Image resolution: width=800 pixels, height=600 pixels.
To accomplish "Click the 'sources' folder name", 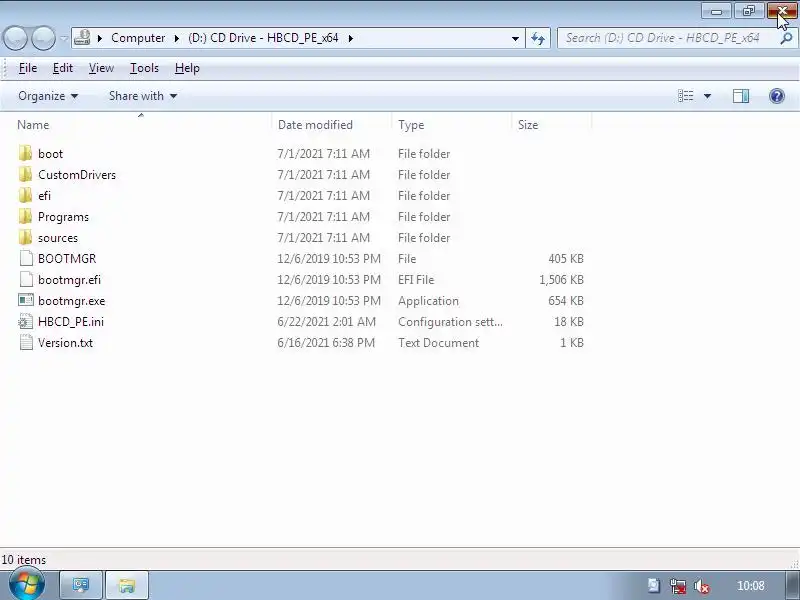I will [58, 238].
